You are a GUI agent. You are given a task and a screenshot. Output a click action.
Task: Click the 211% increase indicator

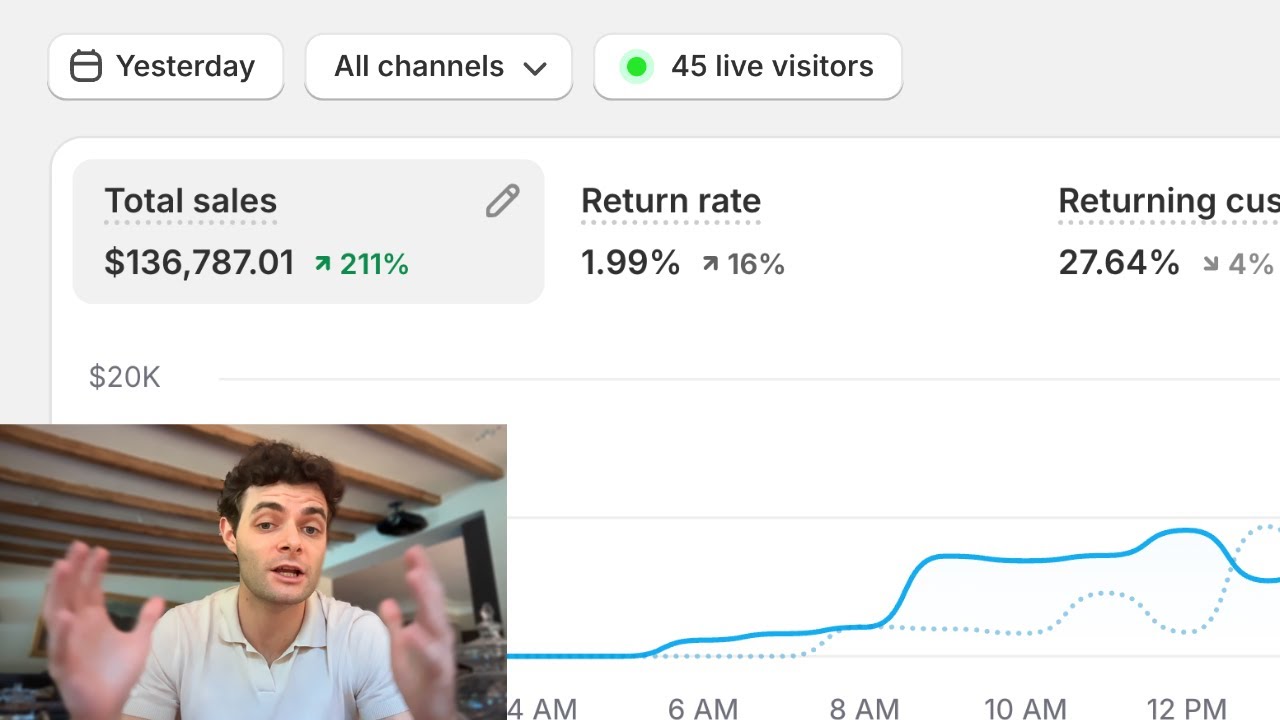(x=362, y=264)
